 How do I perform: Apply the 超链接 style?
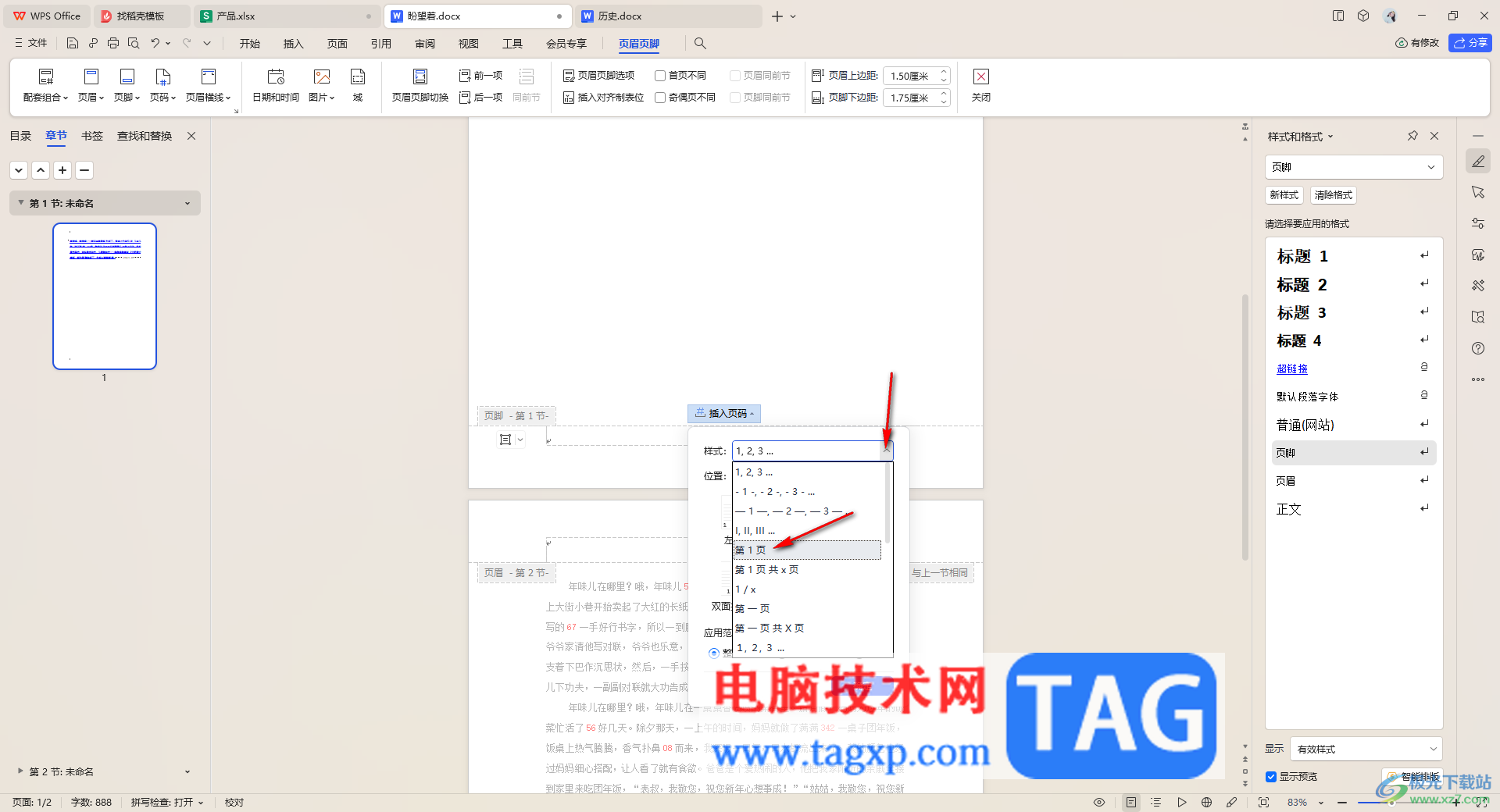pyautogui.click(x=1292, y=369)
